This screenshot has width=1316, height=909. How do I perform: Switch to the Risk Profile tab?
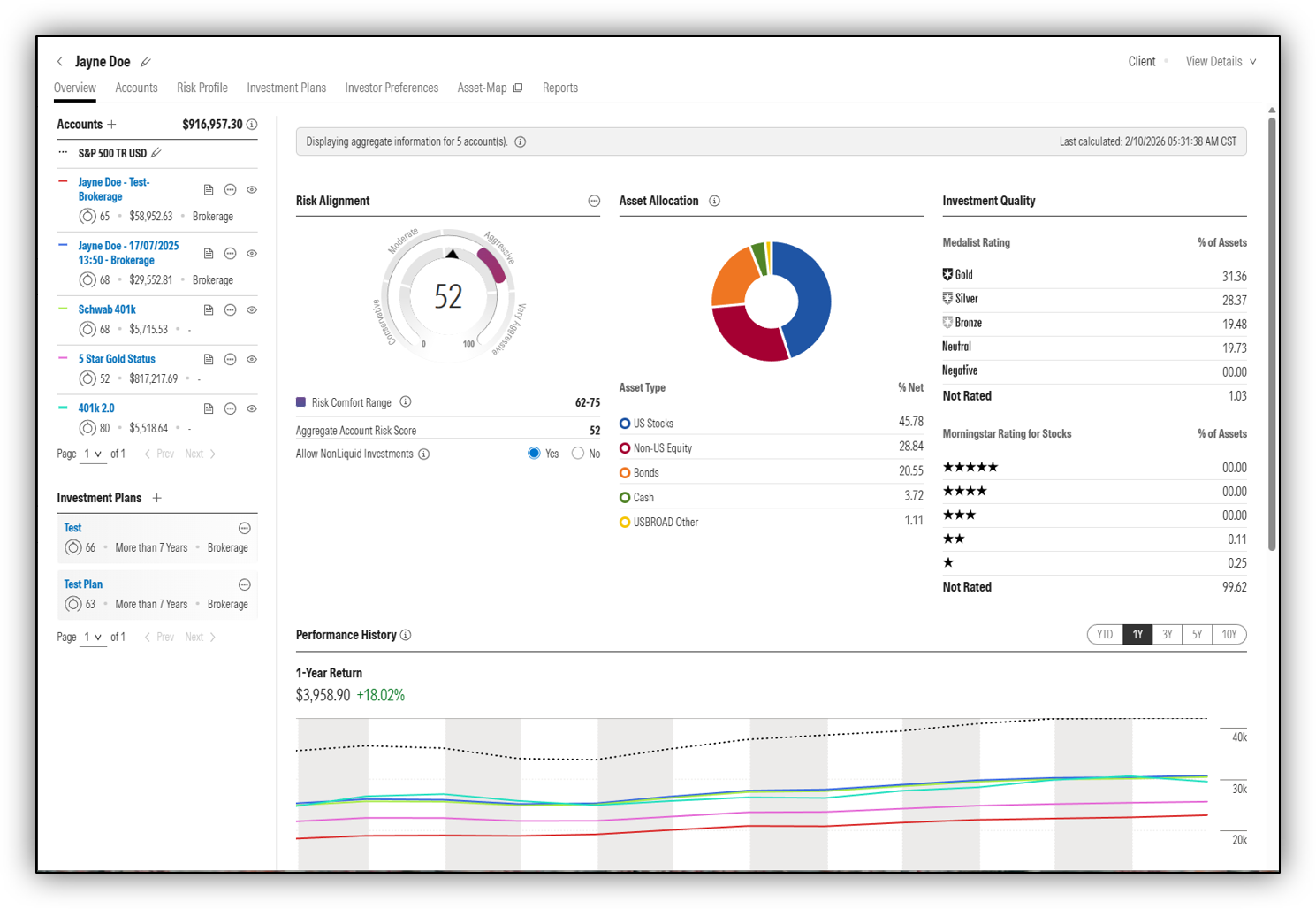click(202, 88)
